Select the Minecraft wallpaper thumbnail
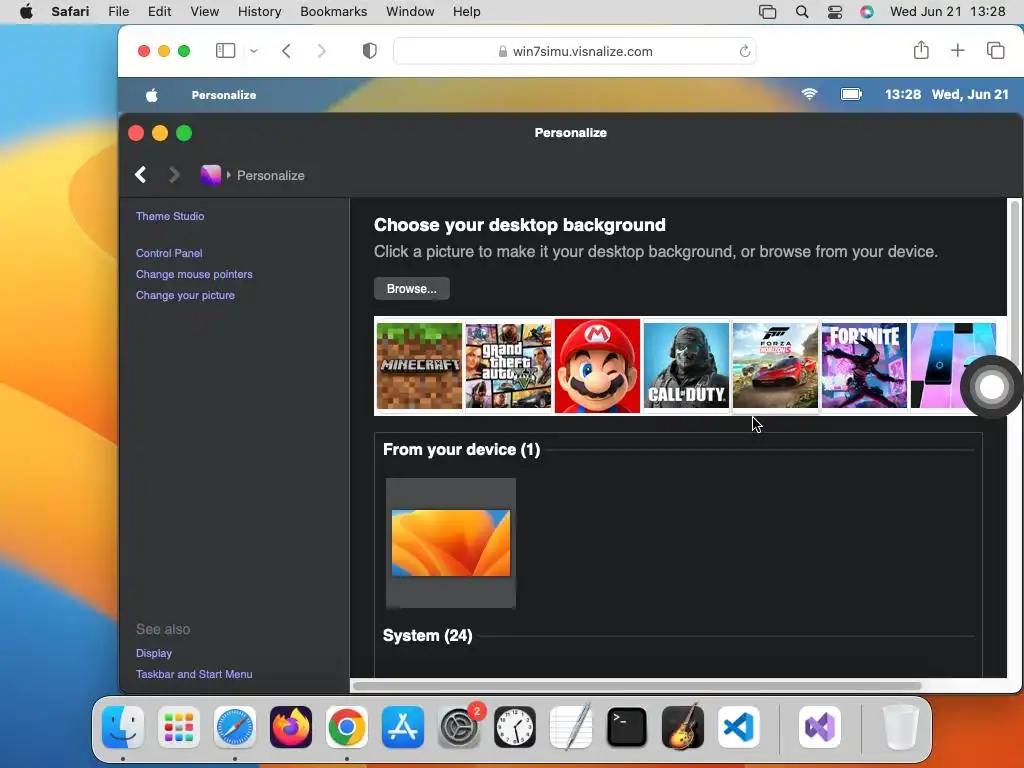Viewport: 1024px width, 768px height. pyautogui.click(x=419, y=366)
